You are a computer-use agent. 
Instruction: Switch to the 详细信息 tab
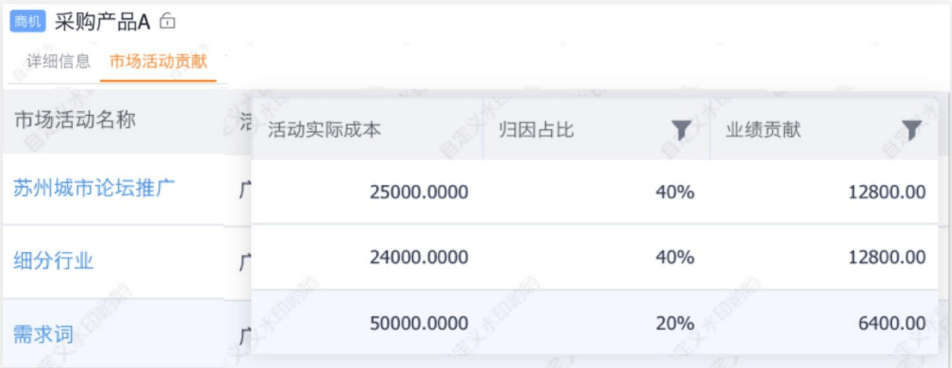pyautogui.click(x=59, y=61)
